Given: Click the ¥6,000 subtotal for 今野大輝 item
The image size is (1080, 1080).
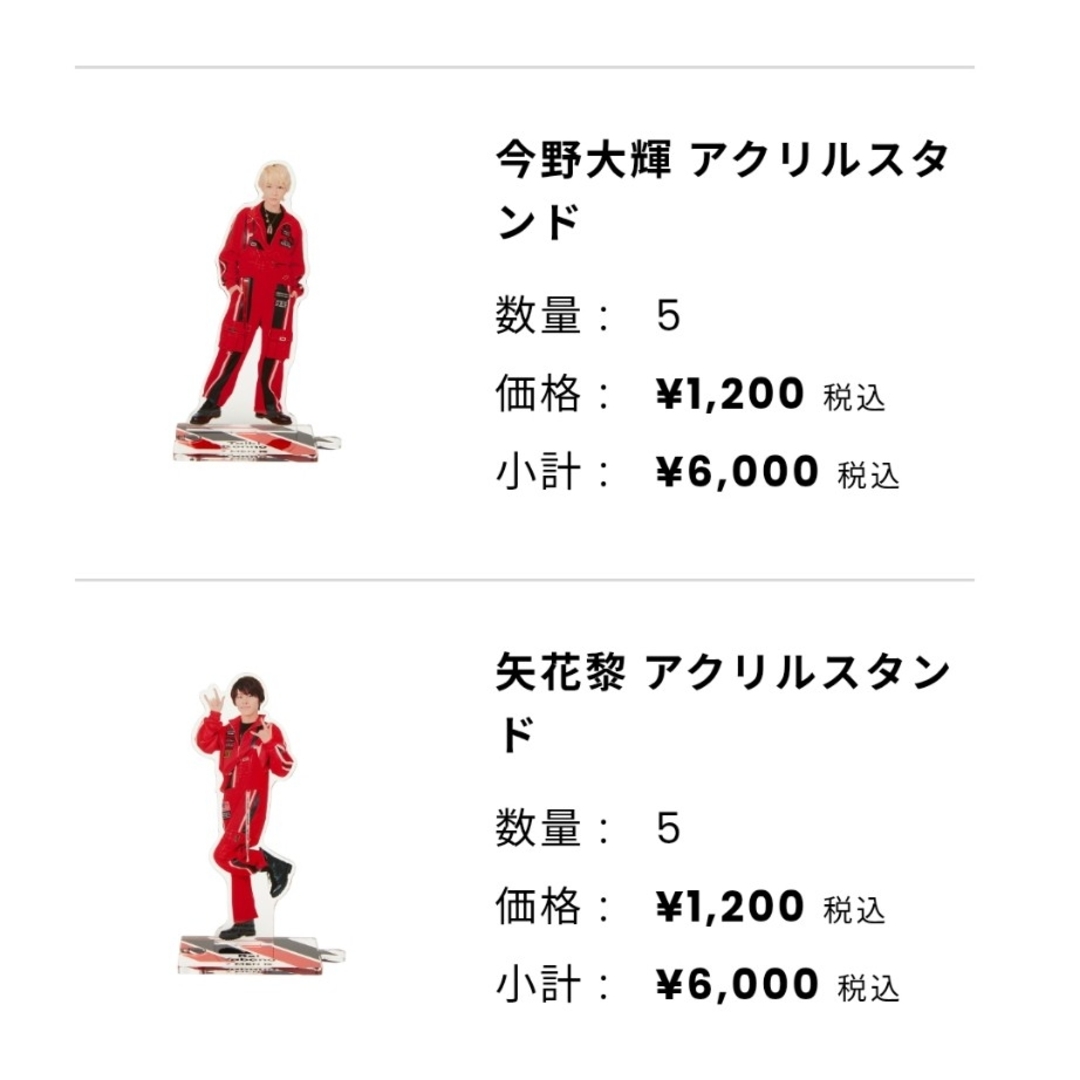Looking at the screenshot, I should coord(737,472).
